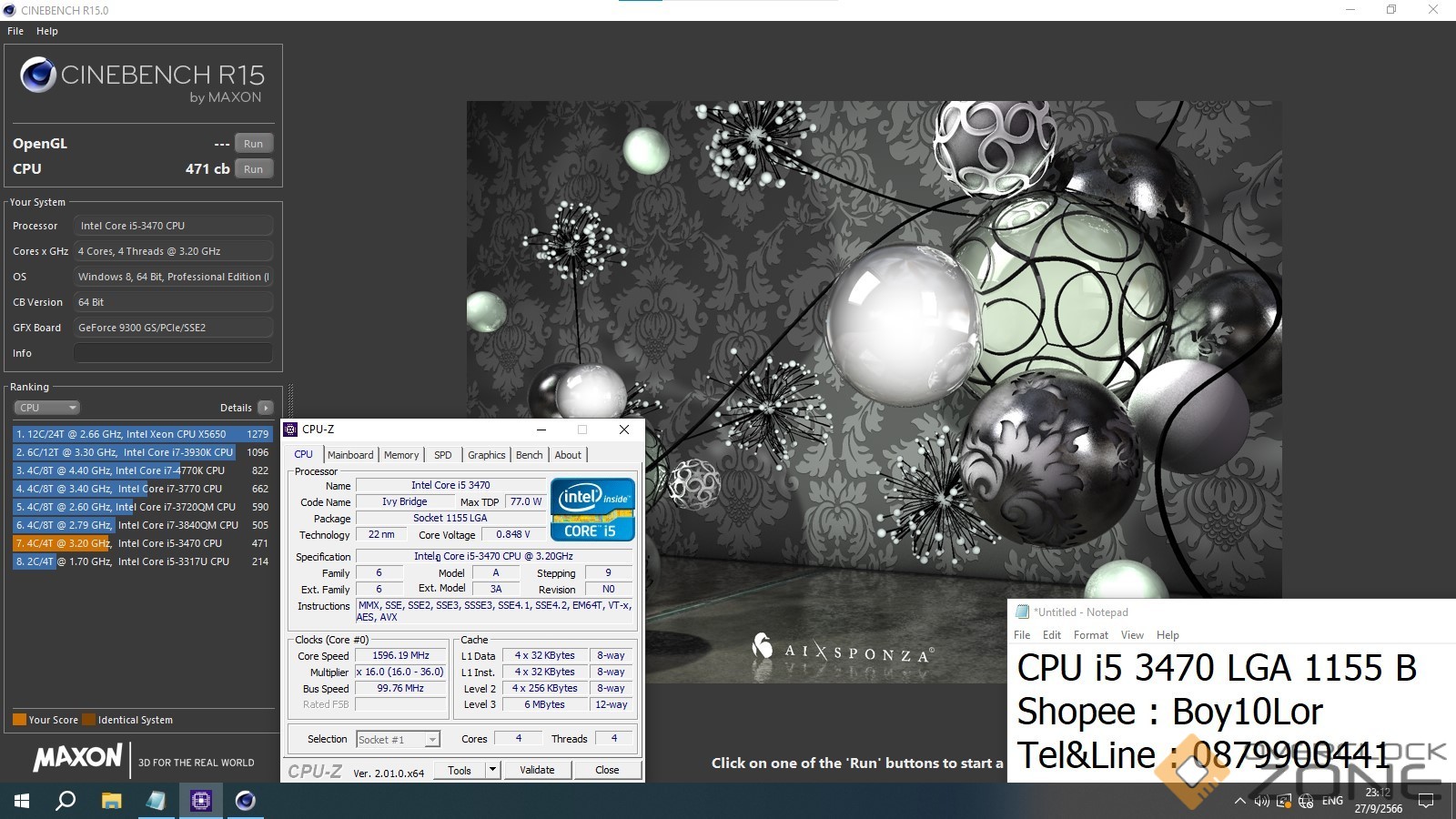The image size is (1456, 819).
Task: Show hidden system tray icons
Action: [1239, 801]
